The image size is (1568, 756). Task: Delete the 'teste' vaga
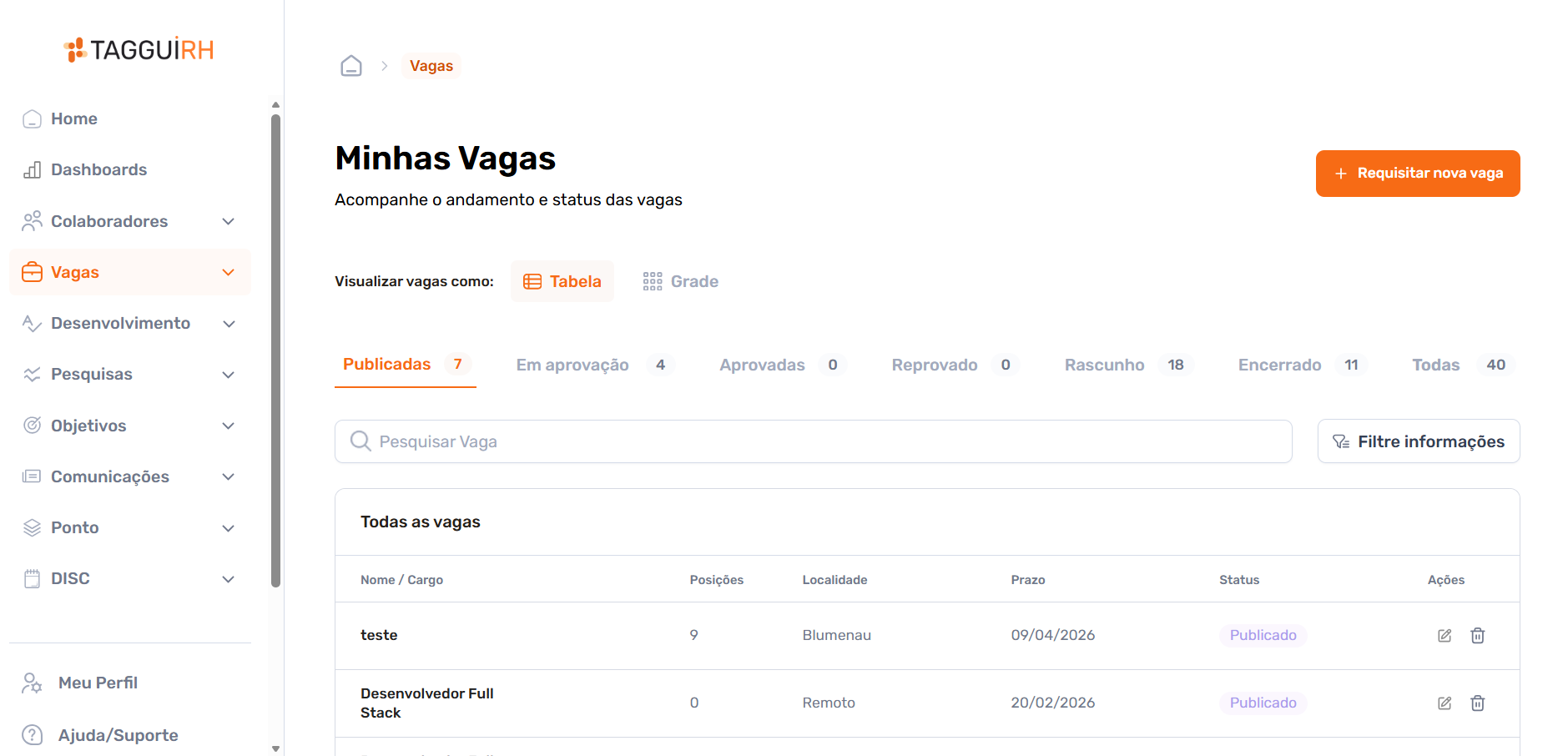(1477, 636)
